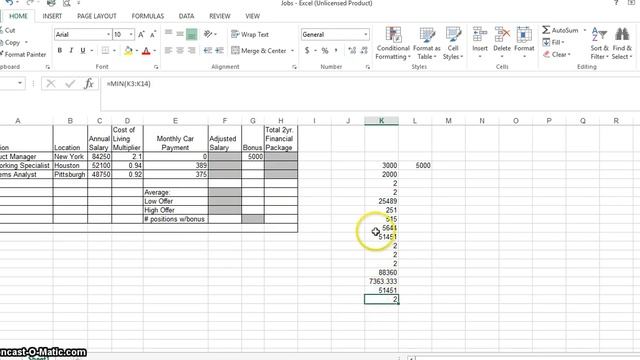Screen dimensions: 640x360
Task: Click Insert Function fx icon
Action: pos(89,84)
